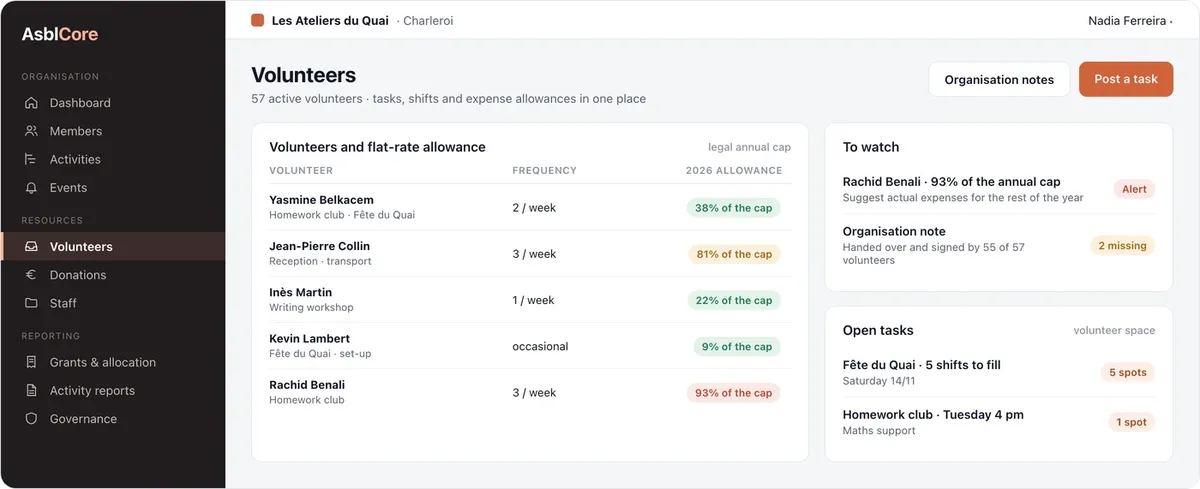Screen dimensions: 1200x489
Task: Click occasional frequency for Kevin Lambert
Action: click(540, 346)
